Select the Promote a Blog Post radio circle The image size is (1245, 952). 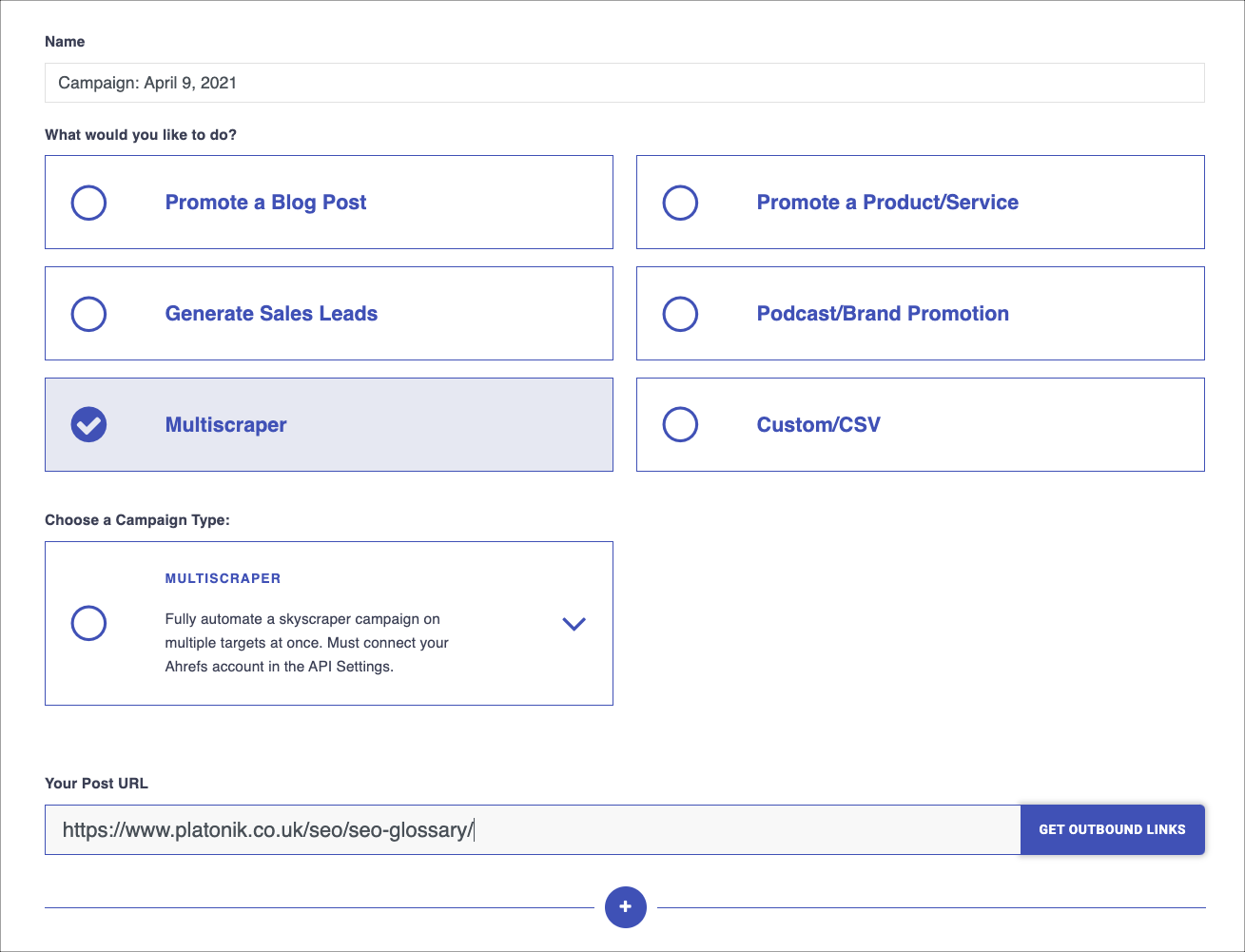pyautogui.click(x=89, y=203)
